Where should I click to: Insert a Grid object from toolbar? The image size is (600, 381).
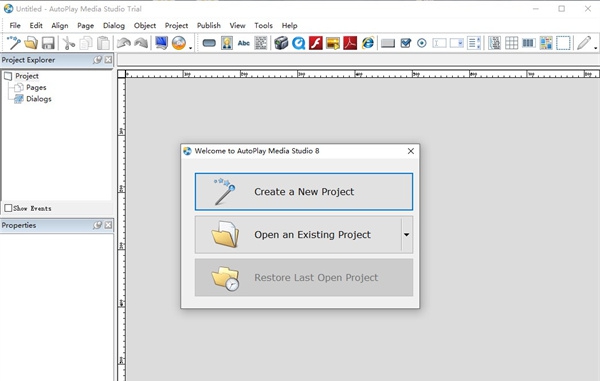(x=511, y=43)
